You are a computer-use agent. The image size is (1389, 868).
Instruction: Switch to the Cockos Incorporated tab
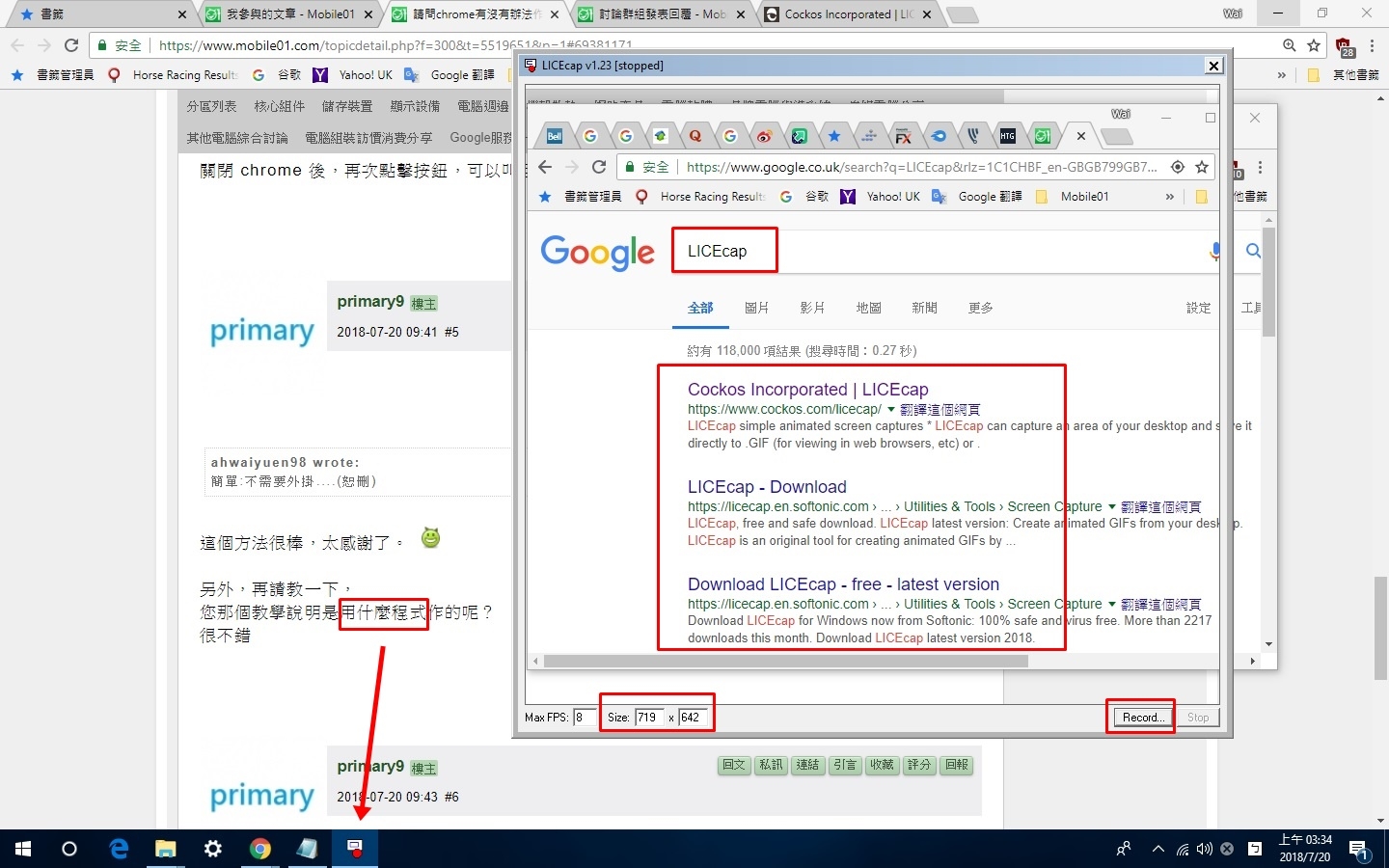coord(849,14)
